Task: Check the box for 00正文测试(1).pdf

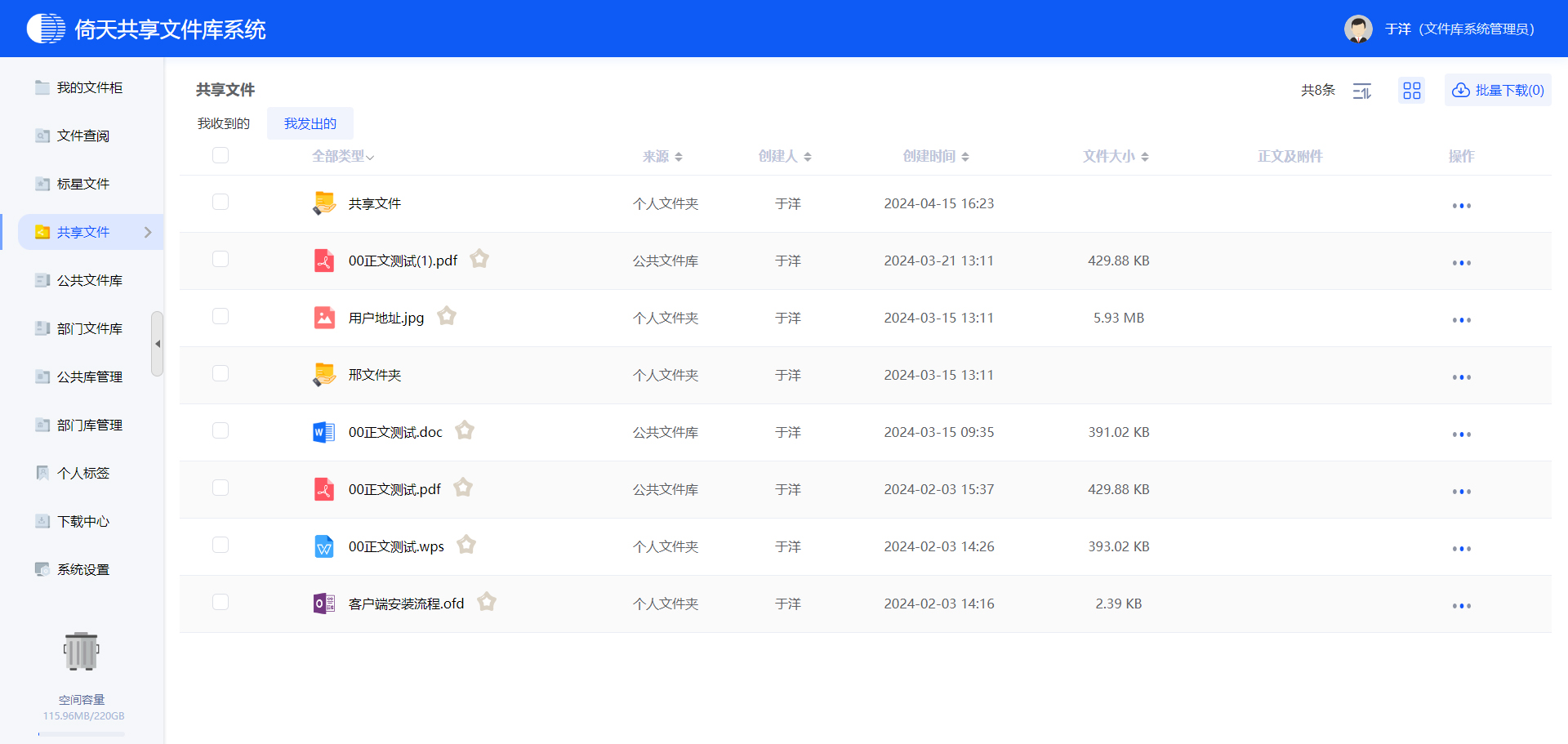Action: 220,259
